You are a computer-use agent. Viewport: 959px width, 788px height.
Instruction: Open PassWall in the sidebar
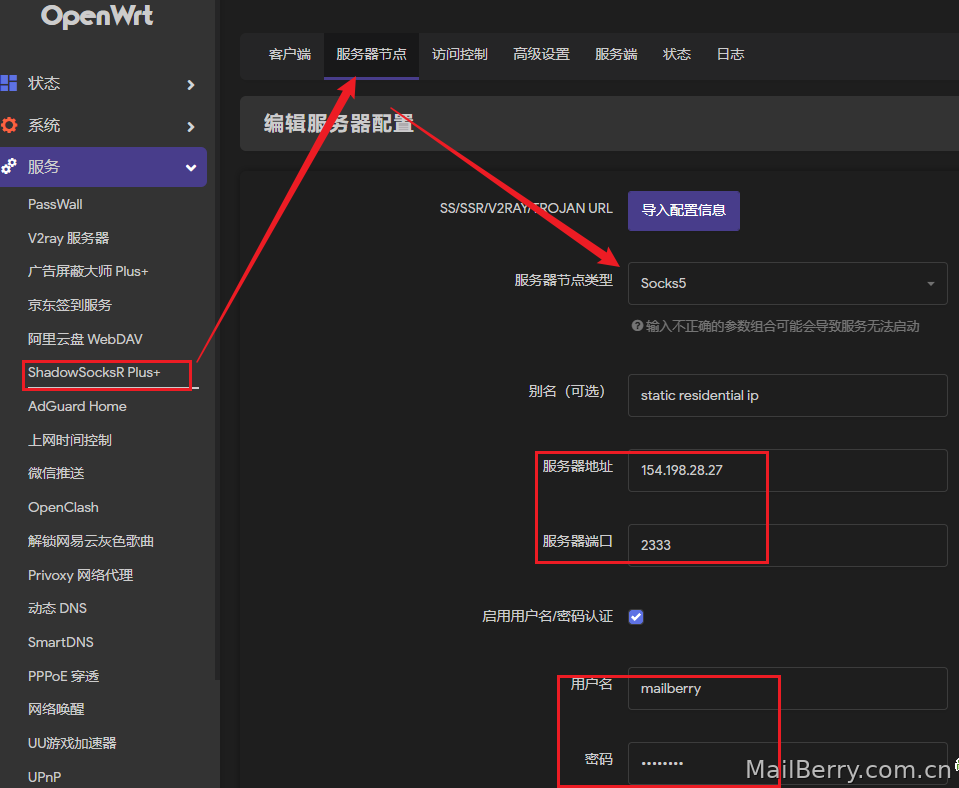click(x=55, y=204)
